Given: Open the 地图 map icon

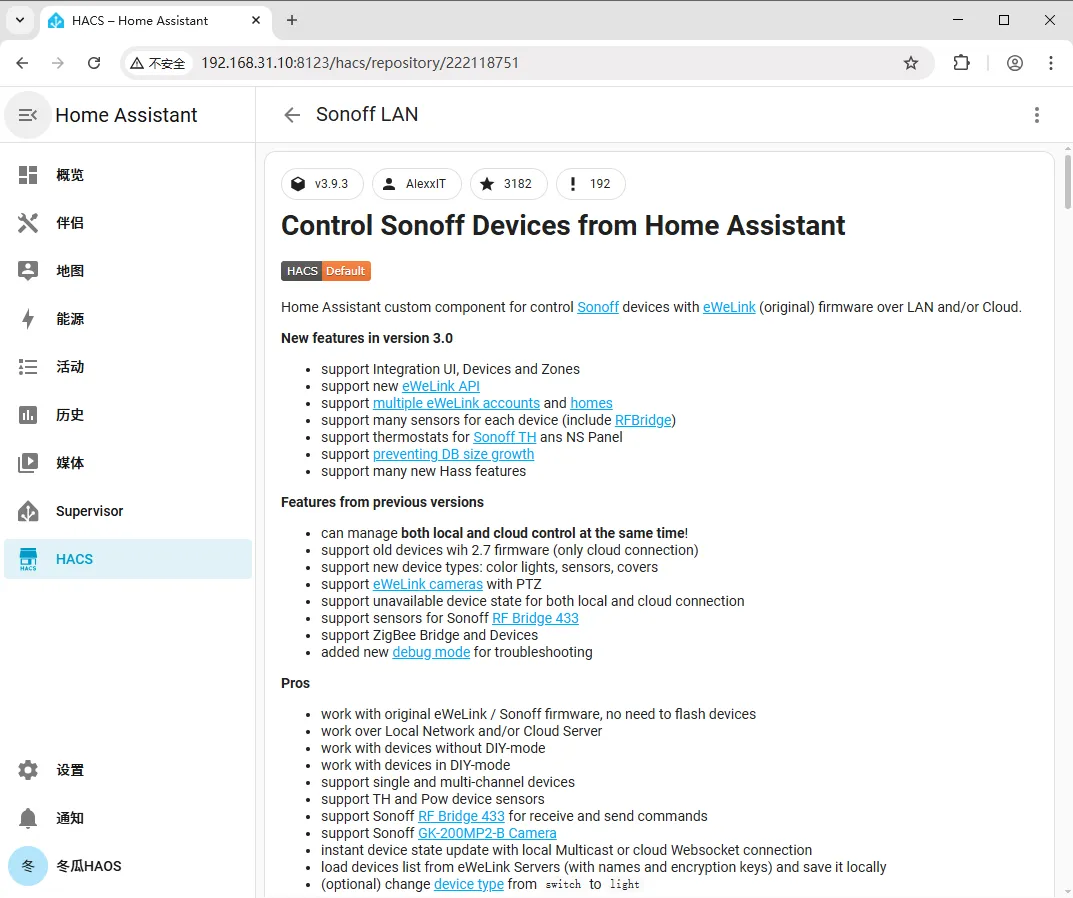Looking at the screenshot, I should [27, 271].
